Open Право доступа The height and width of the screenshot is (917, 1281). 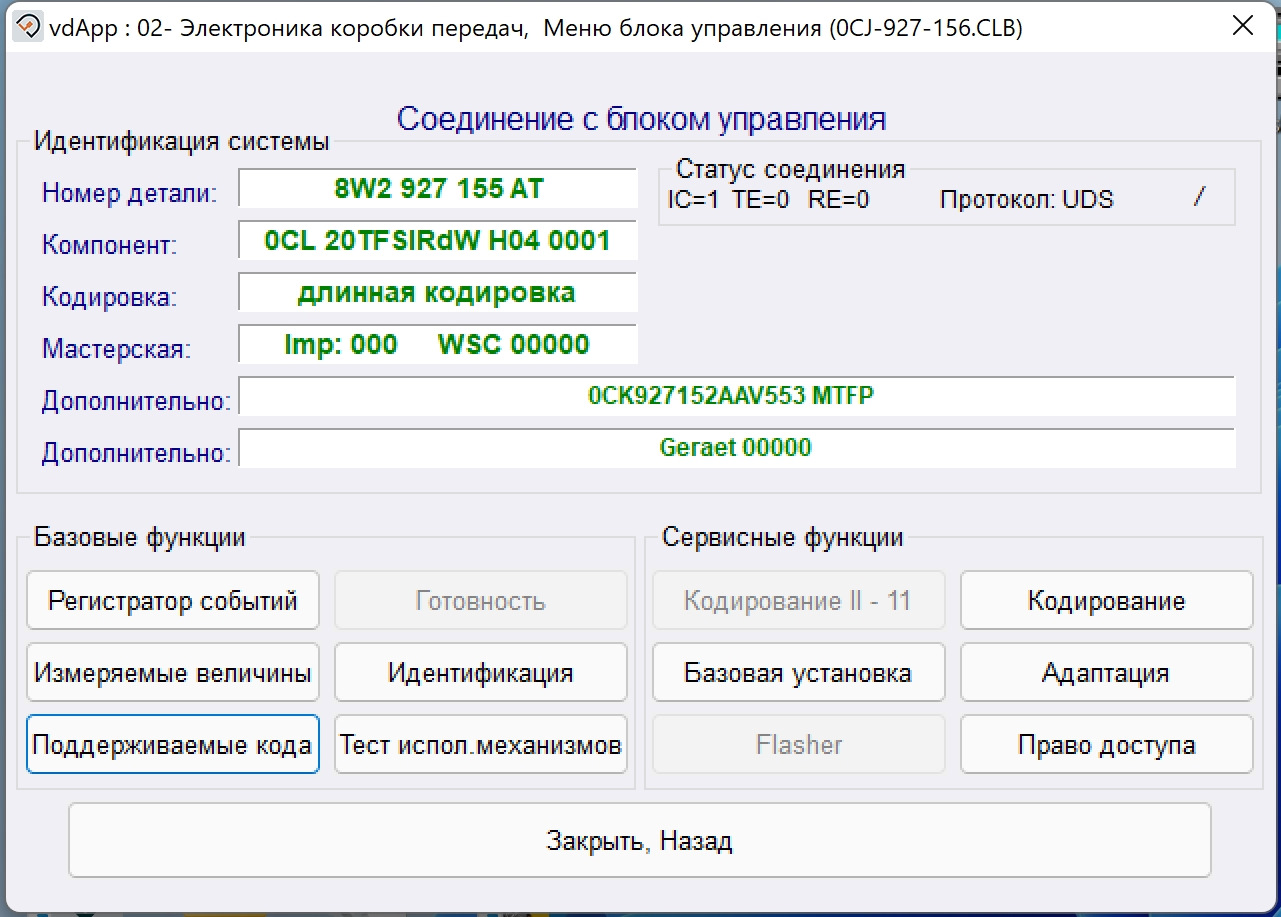(x=1107, y=745)
